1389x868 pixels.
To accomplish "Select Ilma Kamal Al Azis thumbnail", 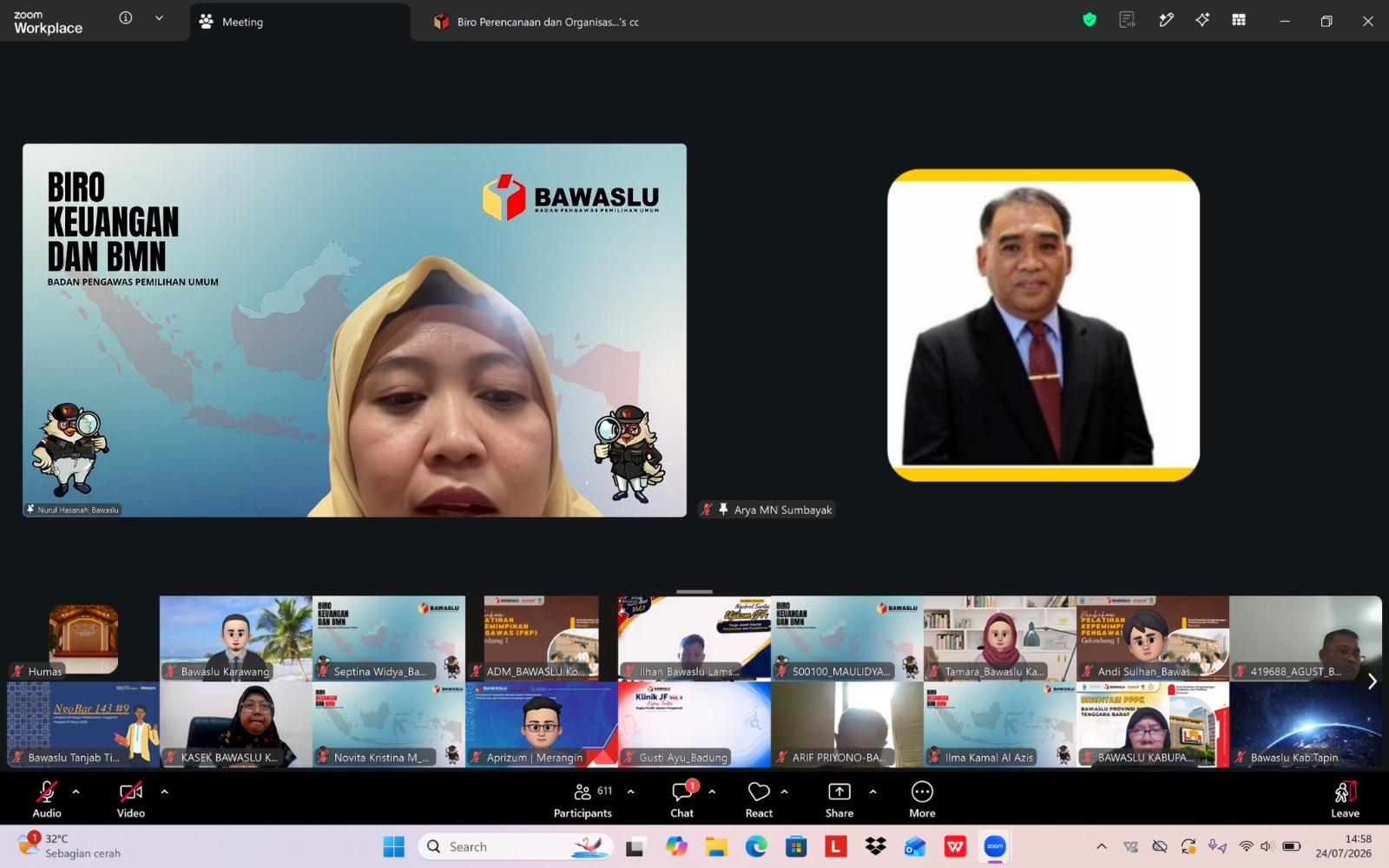I will click(1000, 725).
